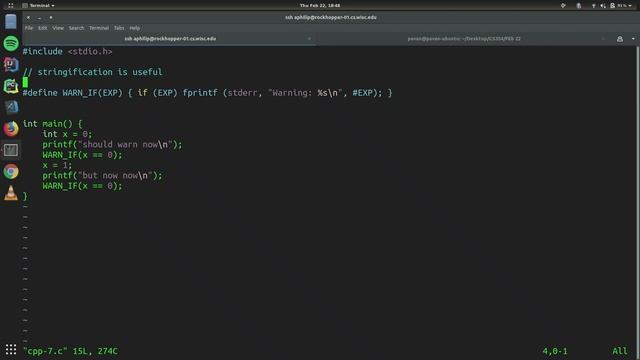The image size is (640, 360).
Task: Show all applications grid
Action: tap(11, 349)
